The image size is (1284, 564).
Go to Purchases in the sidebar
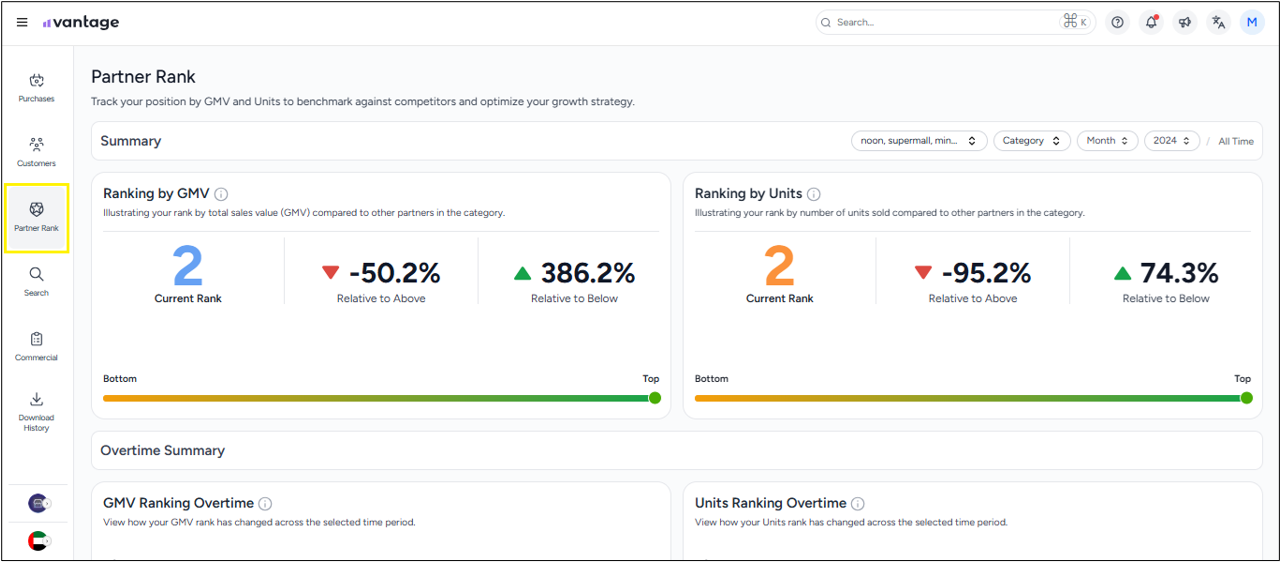(x=37, y=88)
